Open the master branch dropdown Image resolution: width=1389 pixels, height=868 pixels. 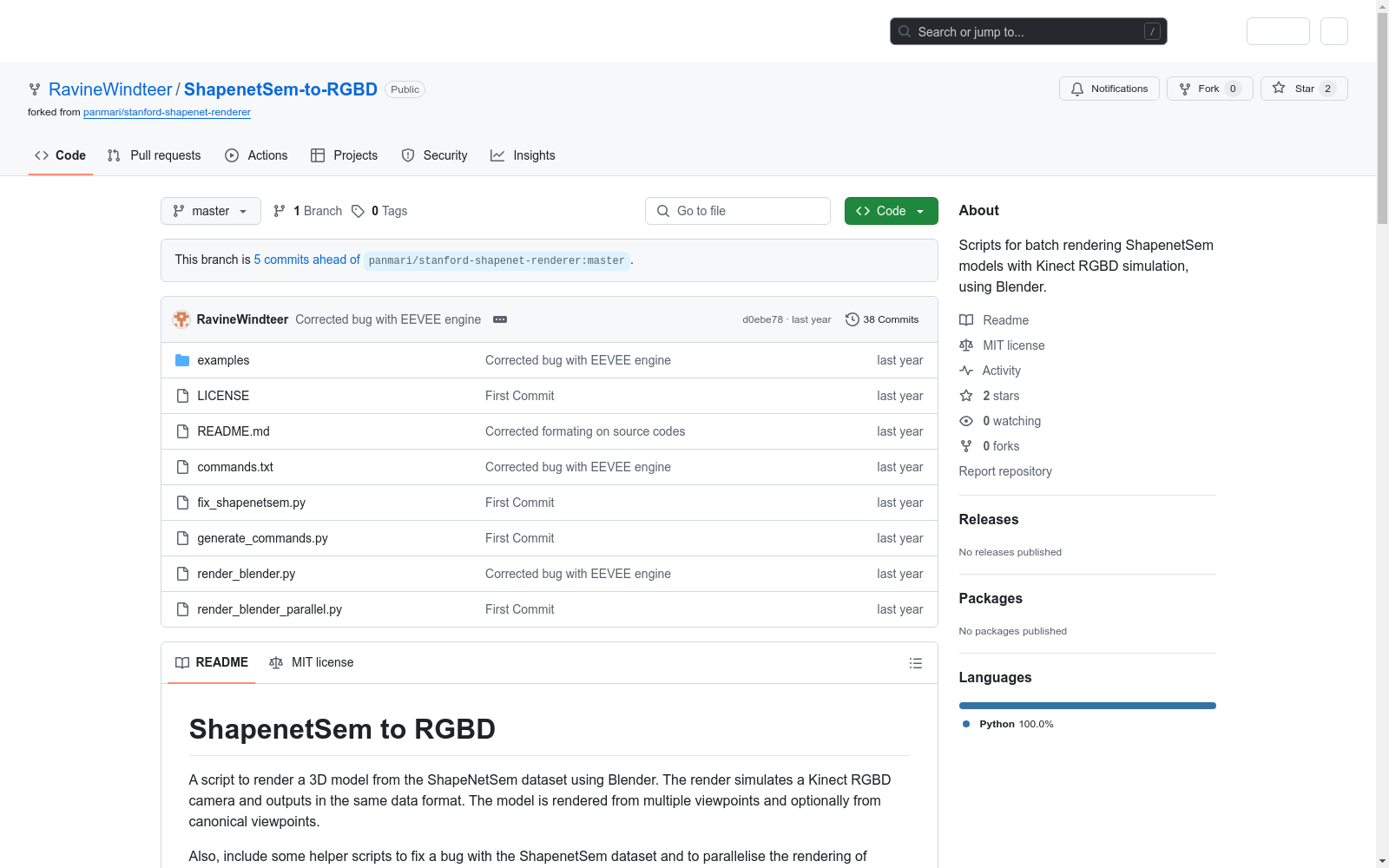coord(211,211)
